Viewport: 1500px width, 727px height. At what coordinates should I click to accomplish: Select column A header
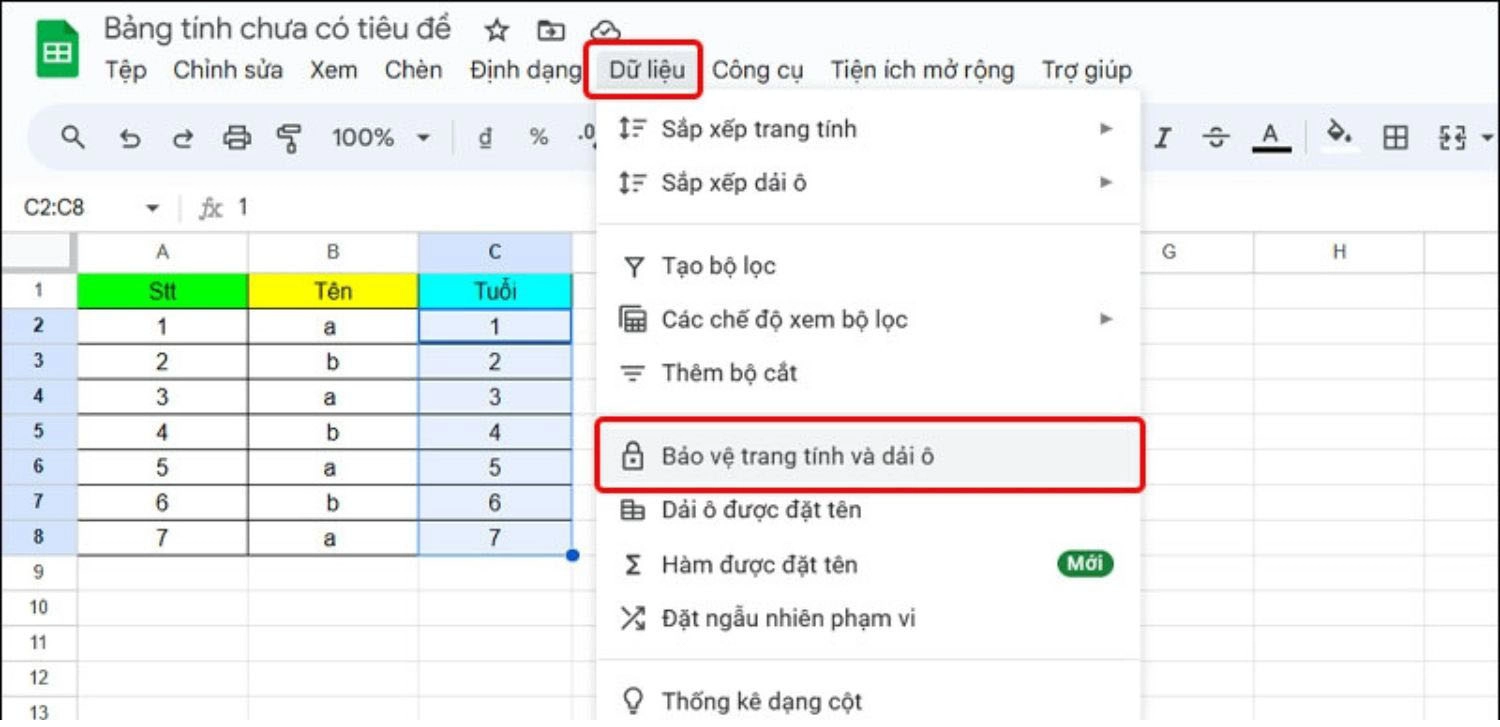[163, 253]
